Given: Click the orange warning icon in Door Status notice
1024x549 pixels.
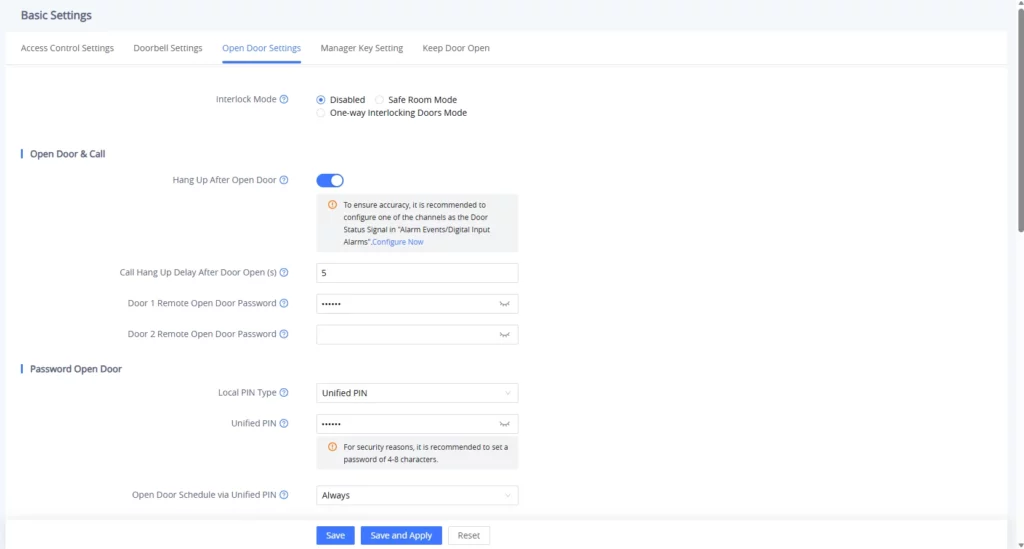Looking at the screenshot, I should point(332,204).
